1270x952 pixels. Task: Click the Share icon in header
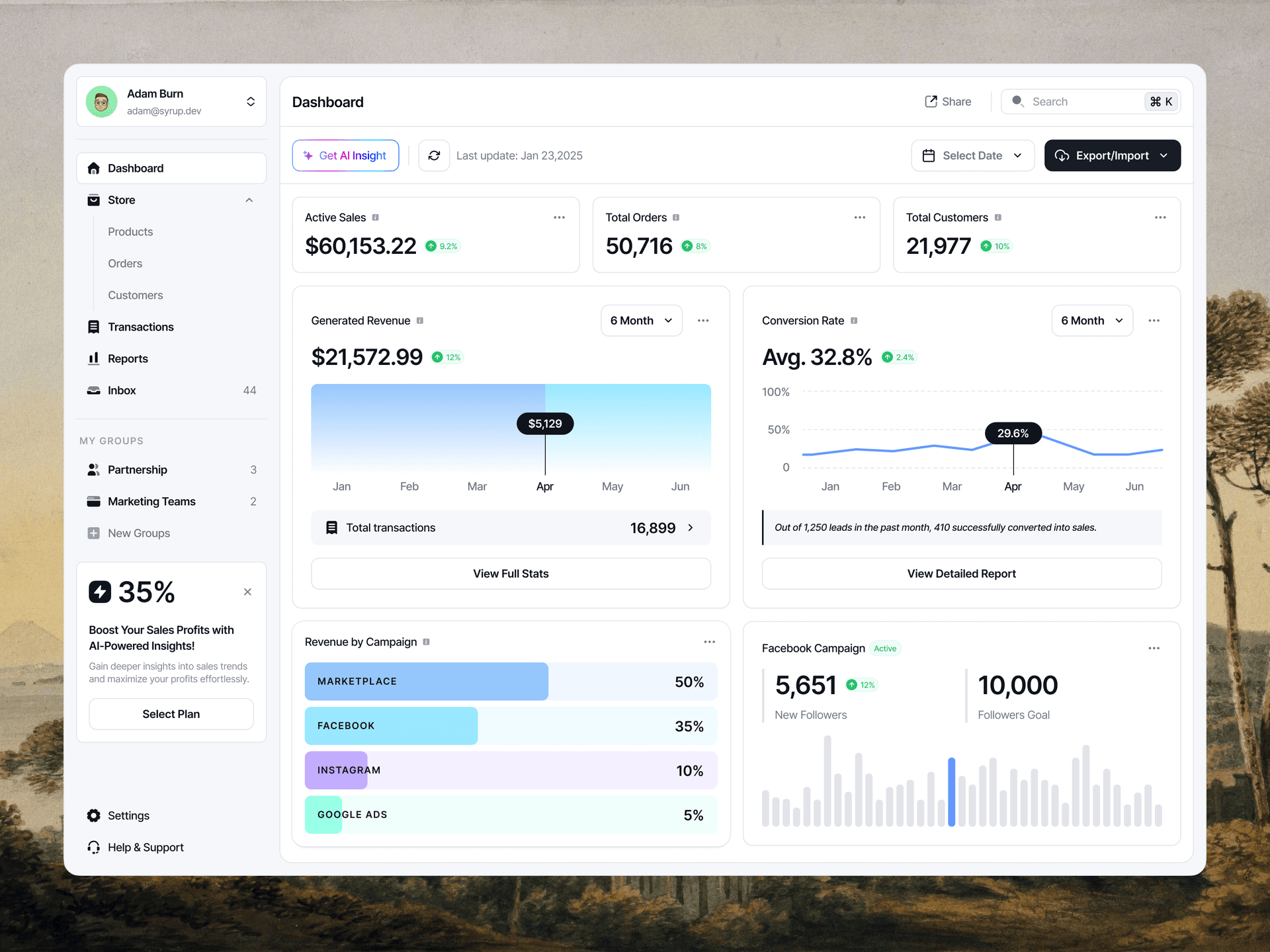931,101
